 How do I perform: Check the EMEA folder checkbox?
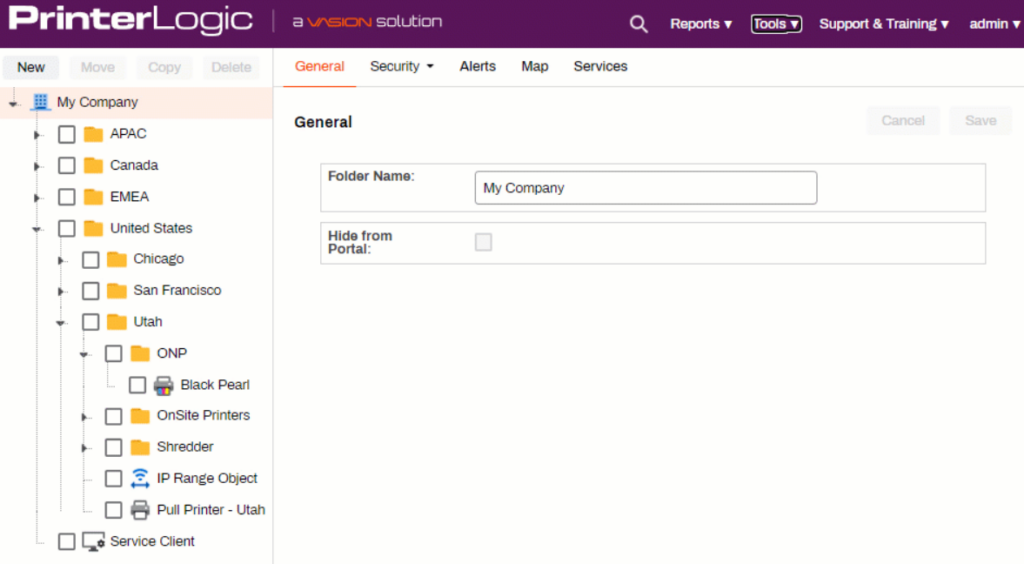[x=67, y=197]
